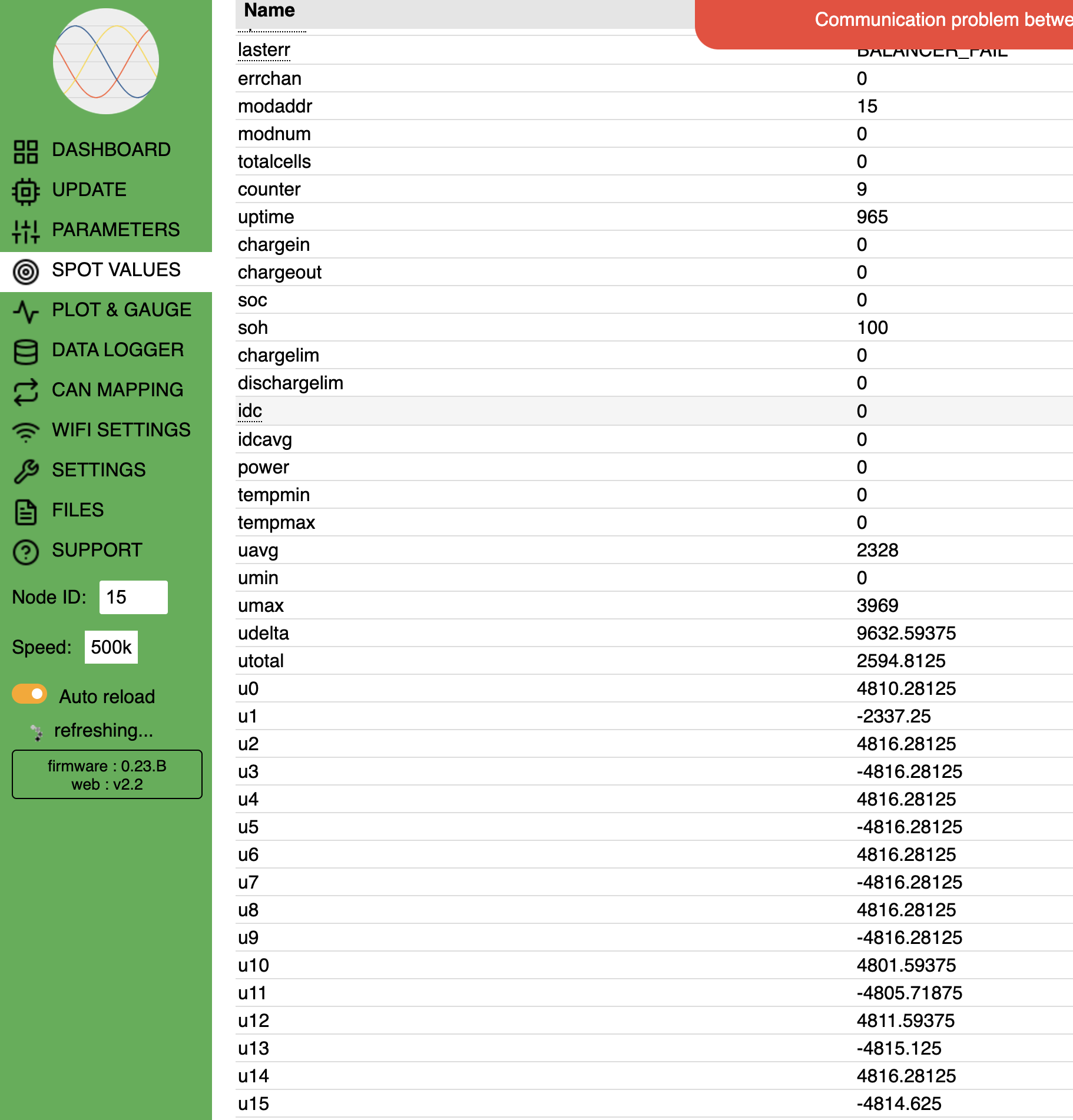Open the Speed 500k dropdown
1073x1120 pixels.
[x=111, y=647]
